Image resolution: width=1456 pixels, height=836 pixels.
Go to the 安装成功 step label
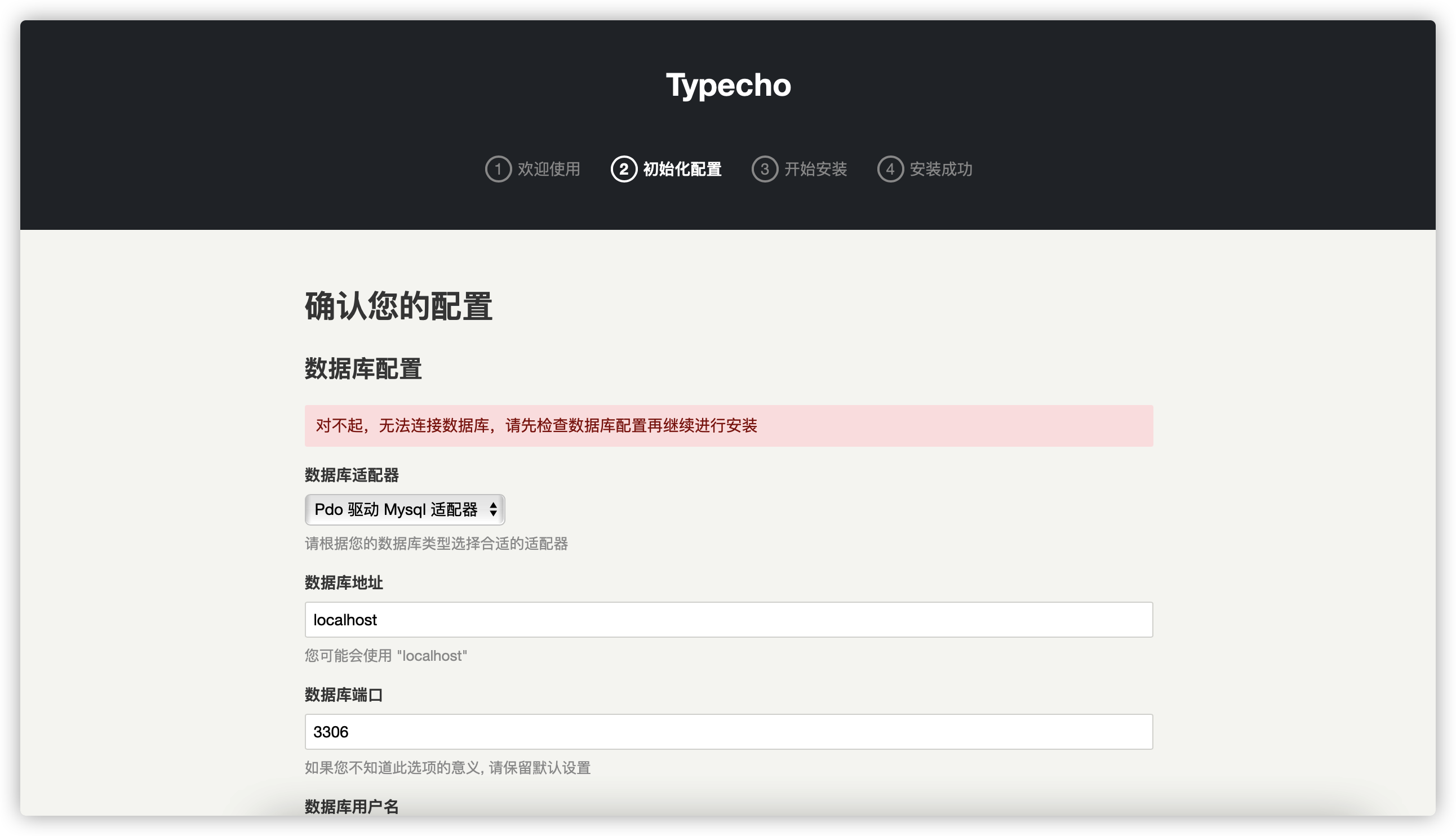coord(940,169)
